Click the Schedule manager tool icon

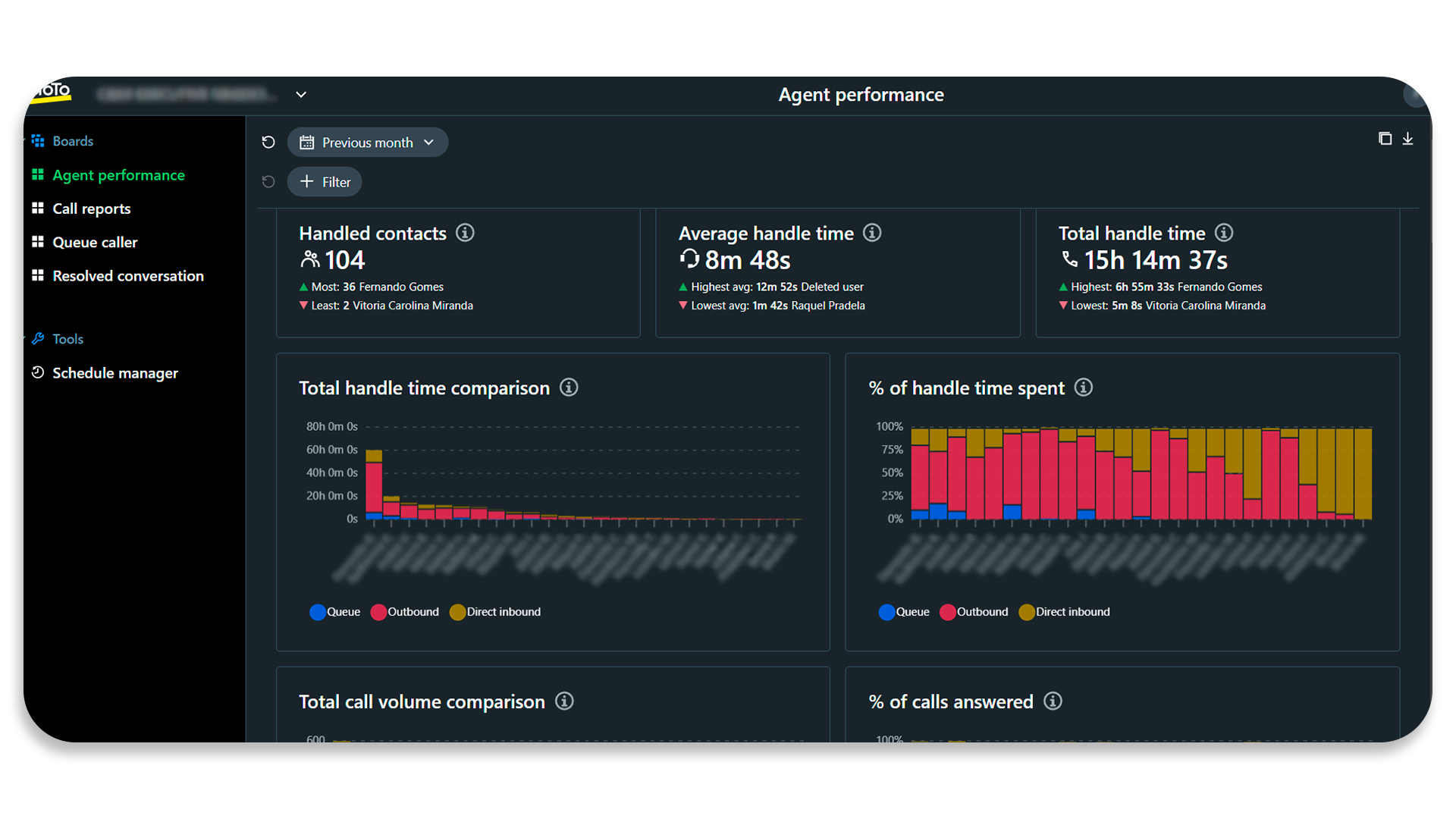[x=37, y=372]
